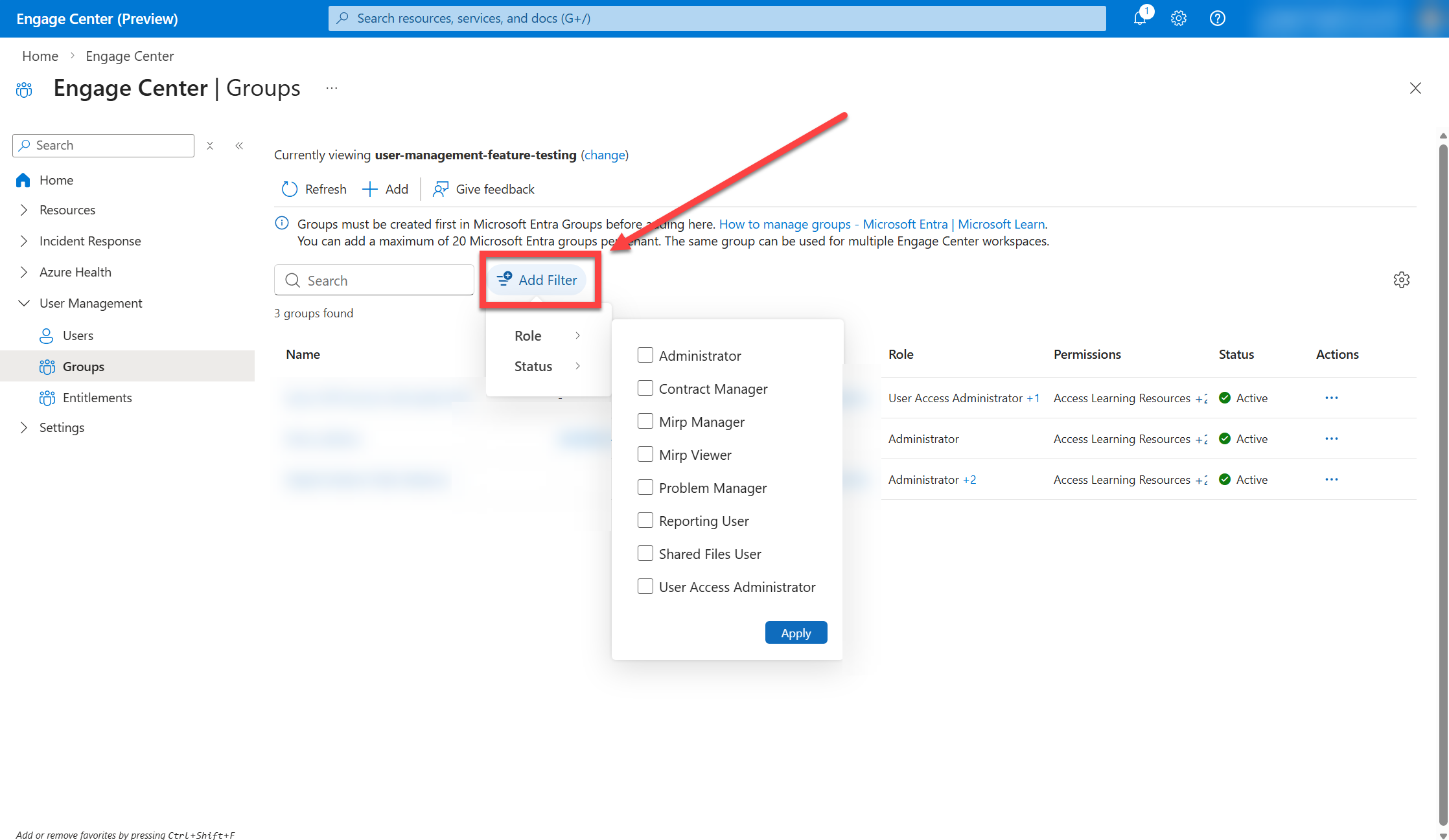The height and width of the screenshot is (840, 1449).
Task: Click the Entitlements icon in sidebar
Action: pos(47,398)
